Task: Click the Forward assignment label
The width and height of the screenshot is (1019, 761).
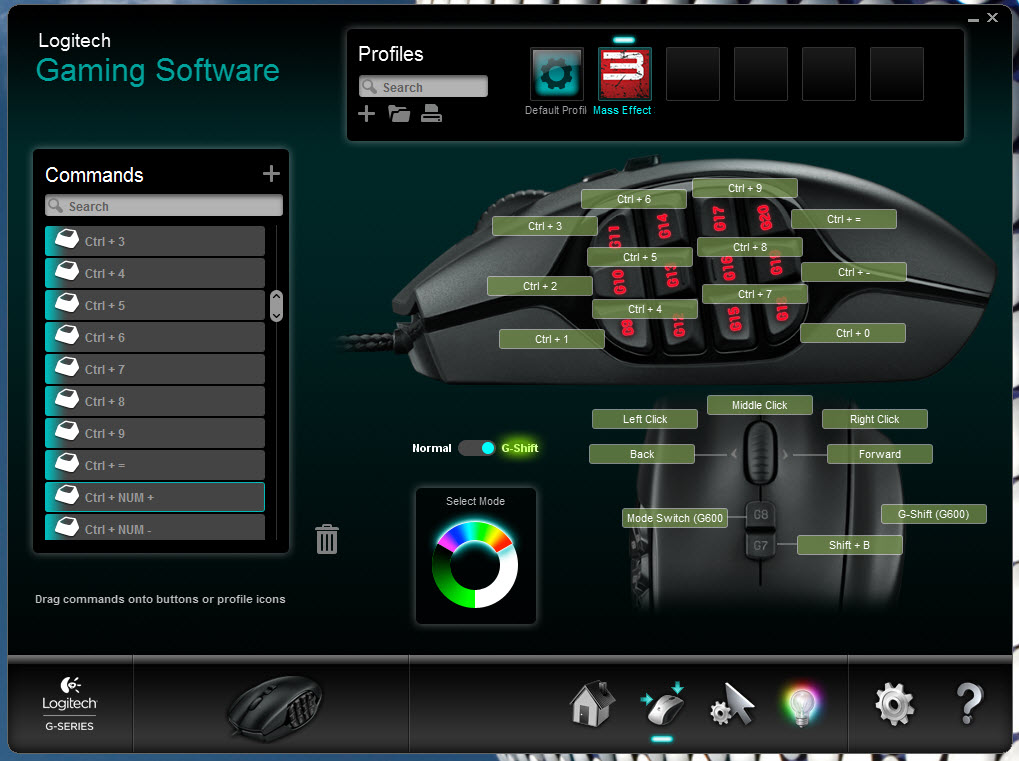Action: click(880, 454)
